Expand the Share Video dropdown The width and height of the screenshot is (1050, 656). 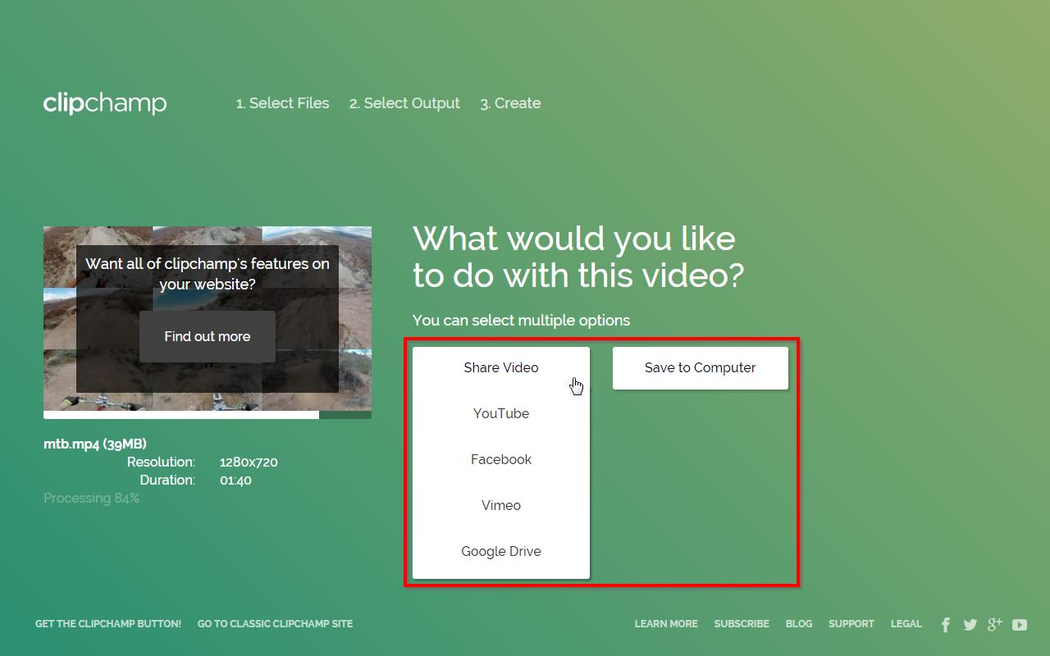[x=501, y=368]
